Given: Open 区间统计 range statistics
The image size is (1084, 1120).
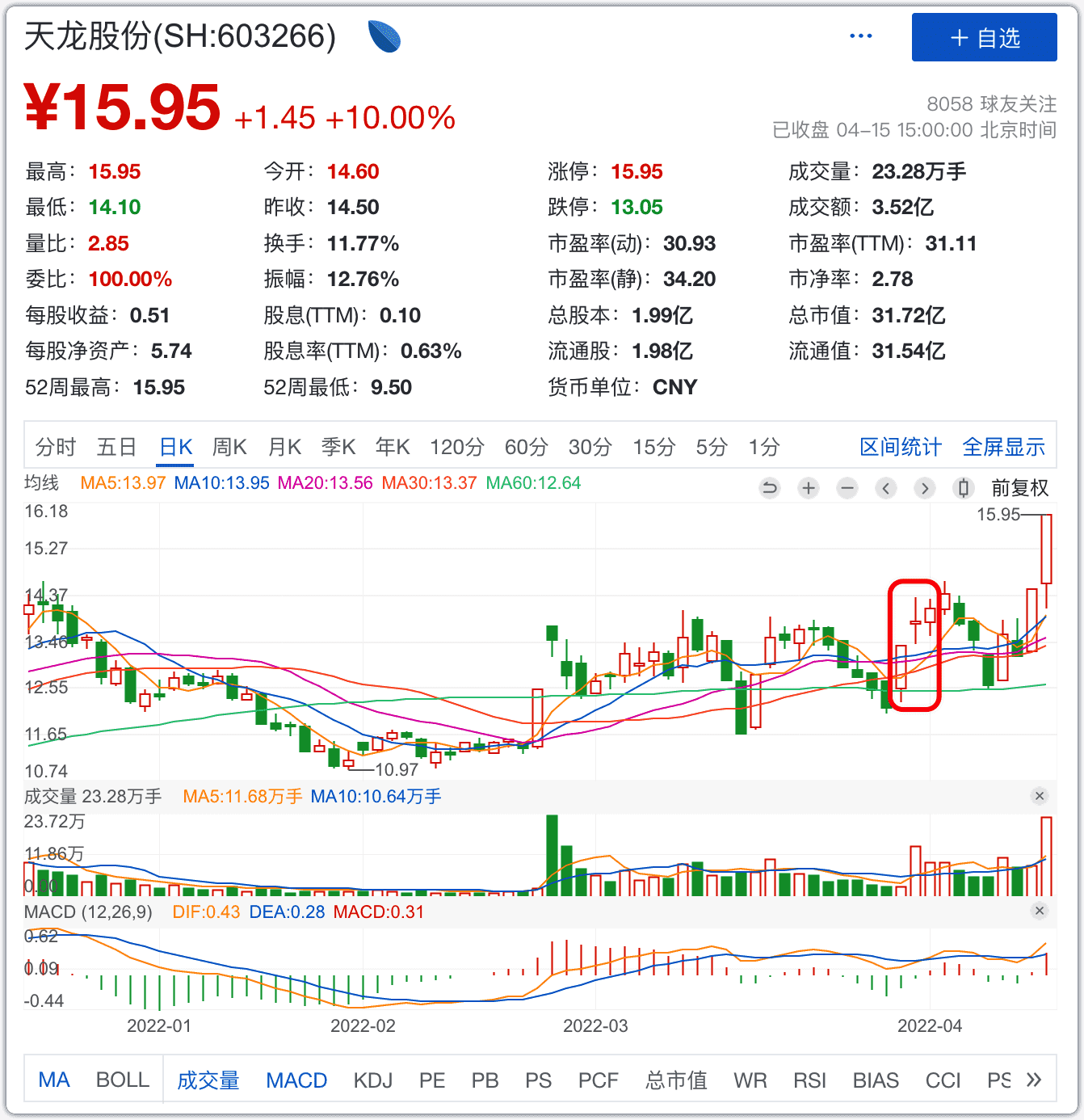Looking at the screenshot, I should click(901, 447).
